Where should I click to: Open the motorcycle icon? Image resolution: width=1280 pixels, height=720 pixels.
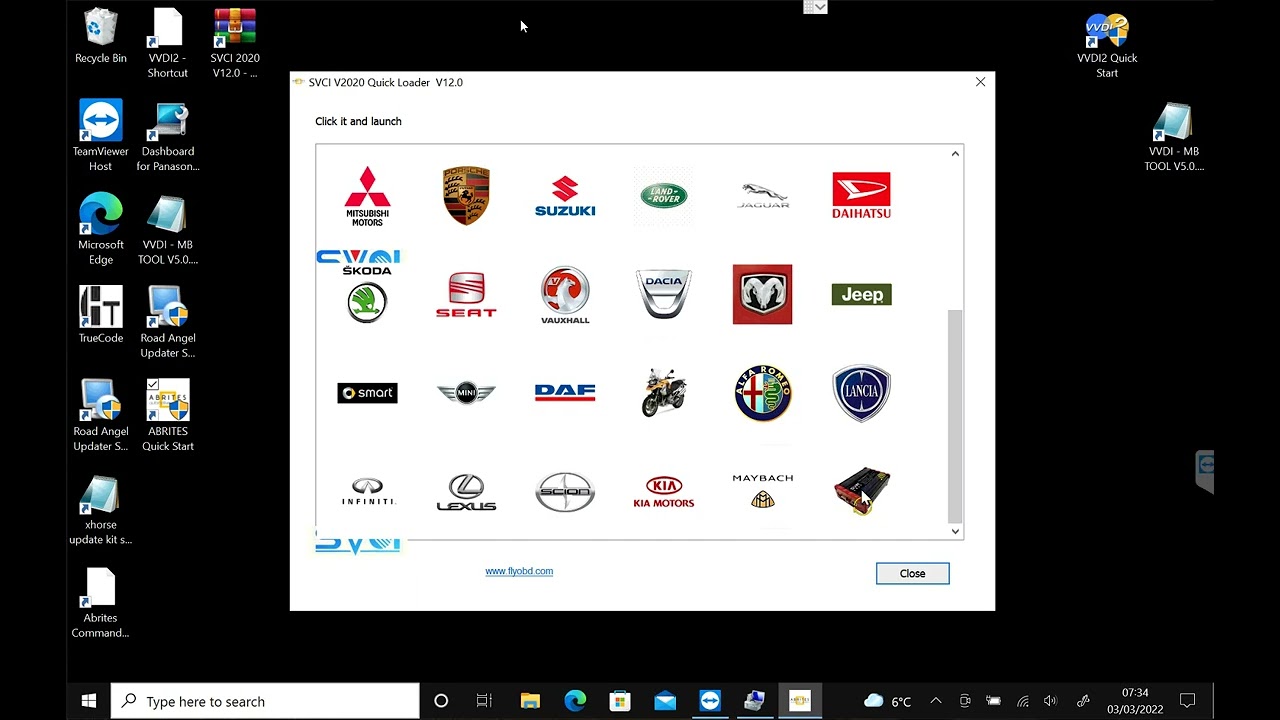[664, 392]
